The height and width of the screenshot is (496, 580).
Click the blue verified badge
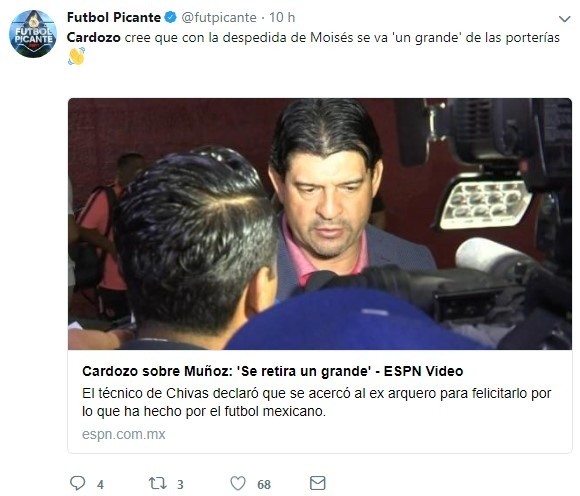pos(170,17)
